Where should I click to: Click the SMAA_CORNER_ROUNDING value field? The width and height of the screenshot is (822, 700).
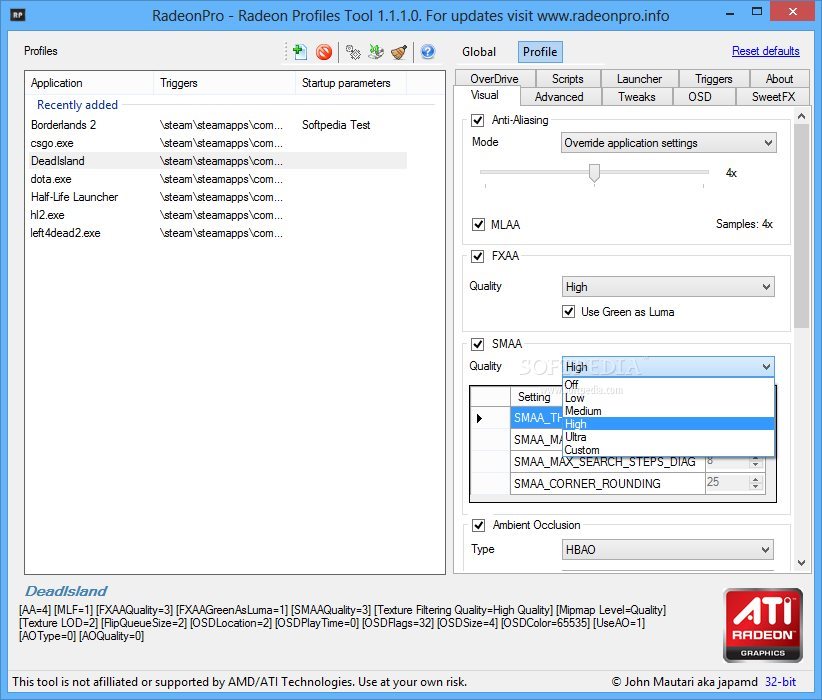(727, 482)
